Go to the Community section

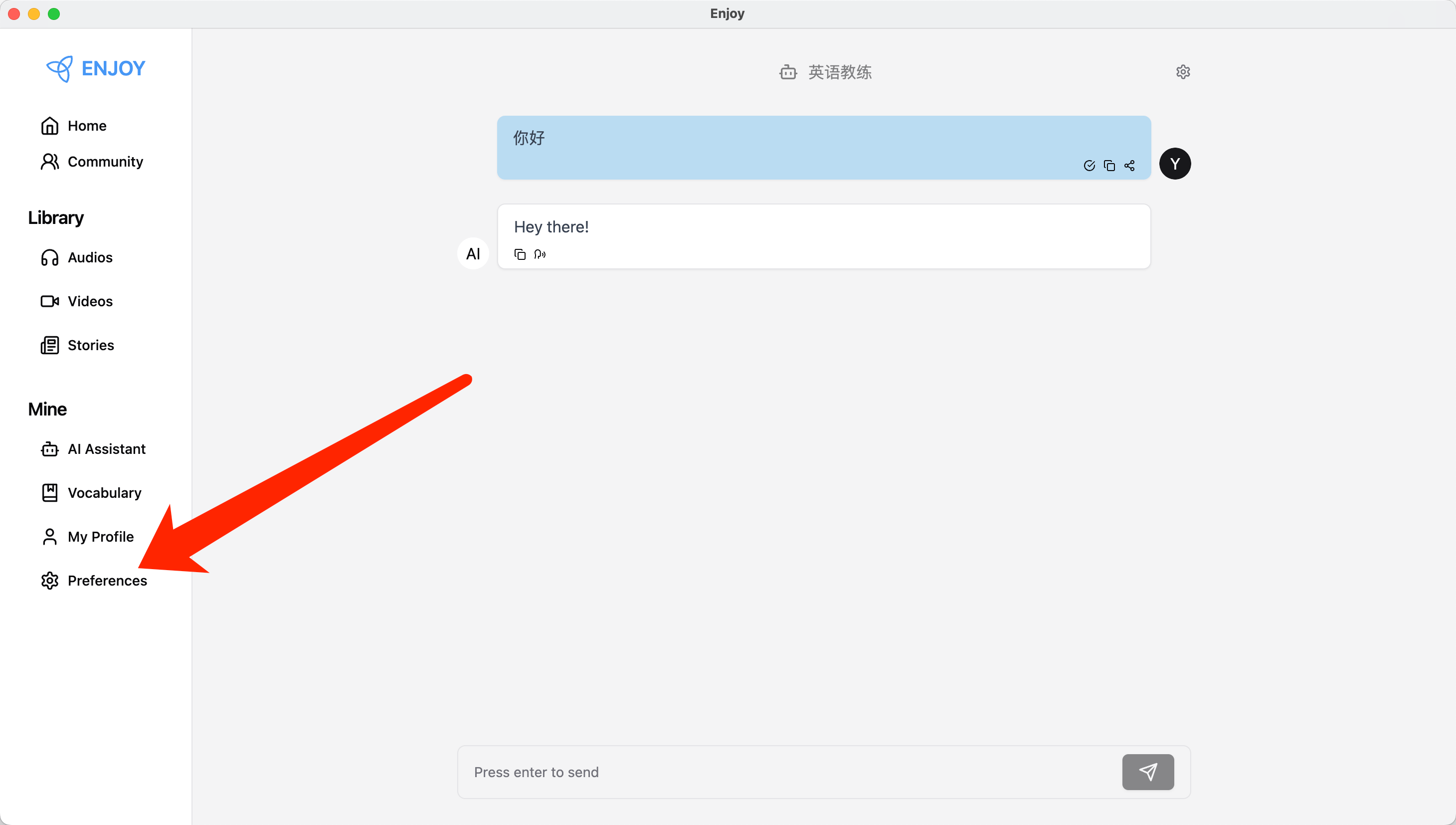click(x=104, y=162)
